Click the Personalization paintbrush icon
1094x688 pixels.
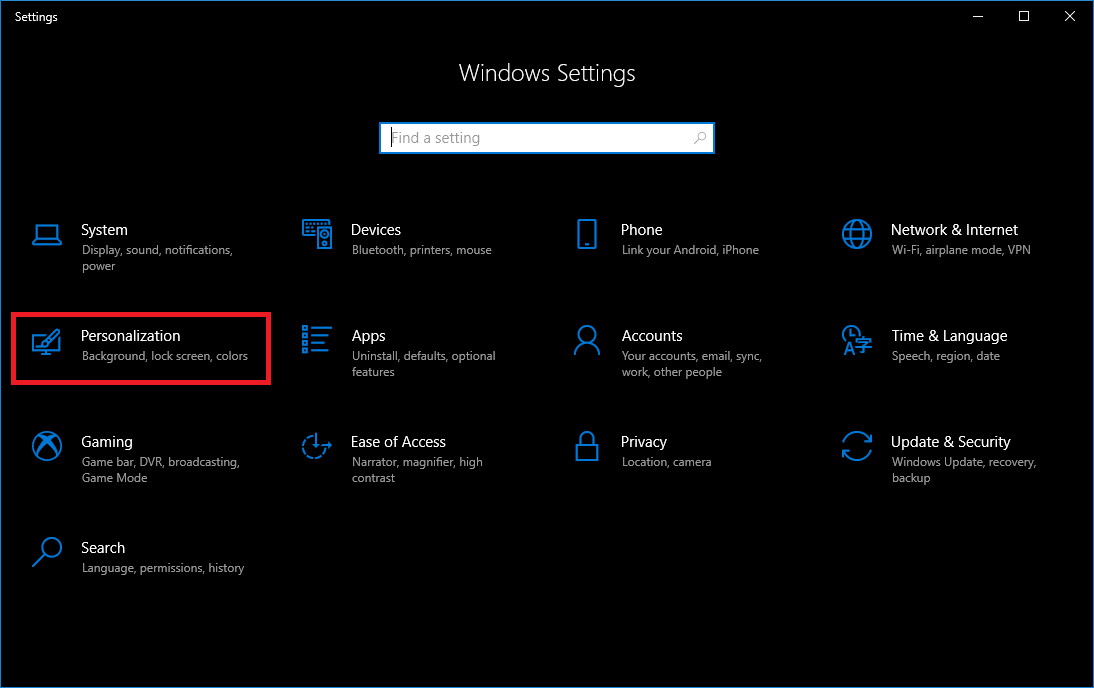tap(47, 342)
